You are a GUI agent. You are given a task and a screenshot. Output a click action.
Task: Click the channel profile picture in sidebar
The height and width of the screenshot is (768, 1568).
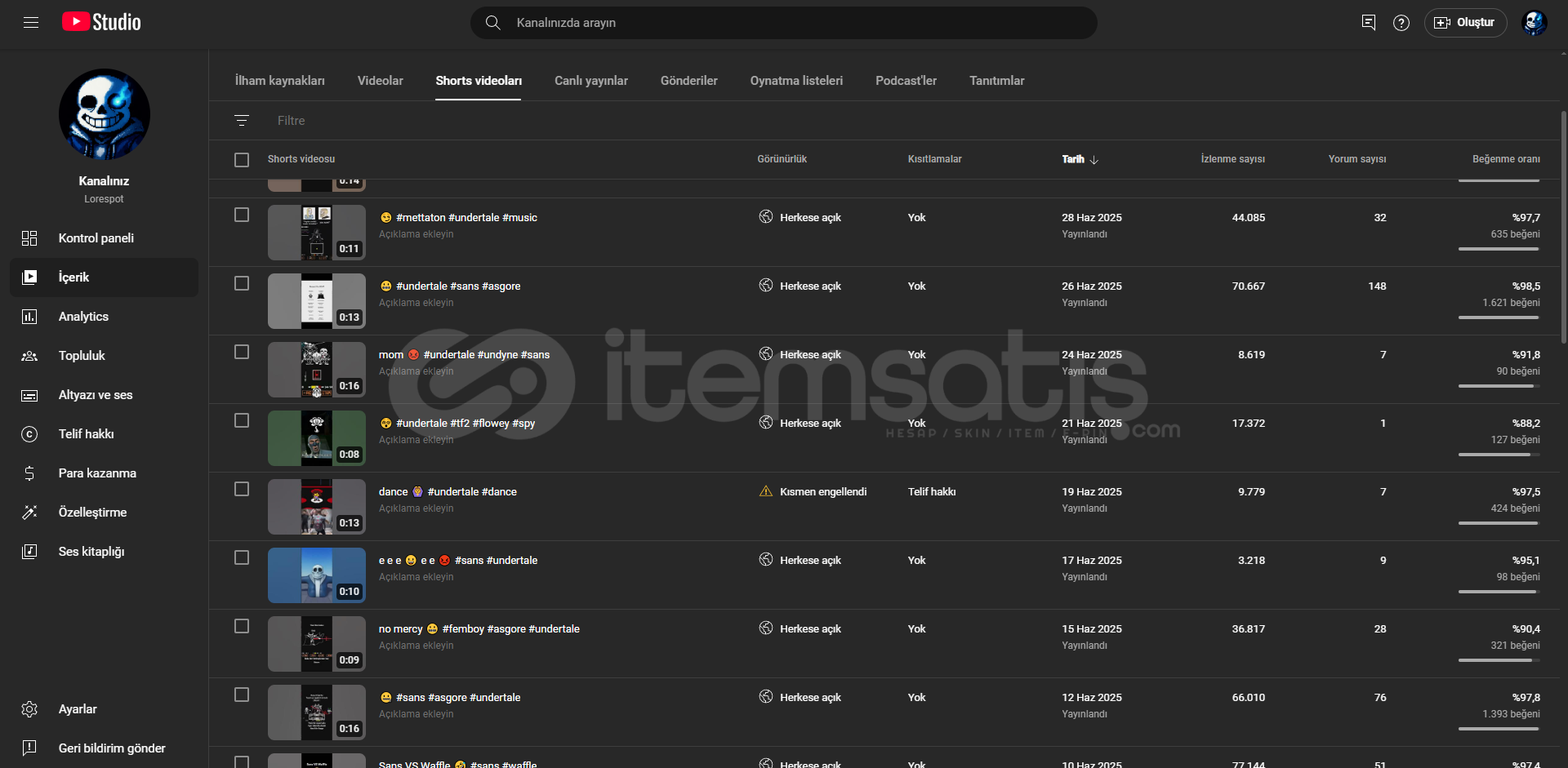105,114
